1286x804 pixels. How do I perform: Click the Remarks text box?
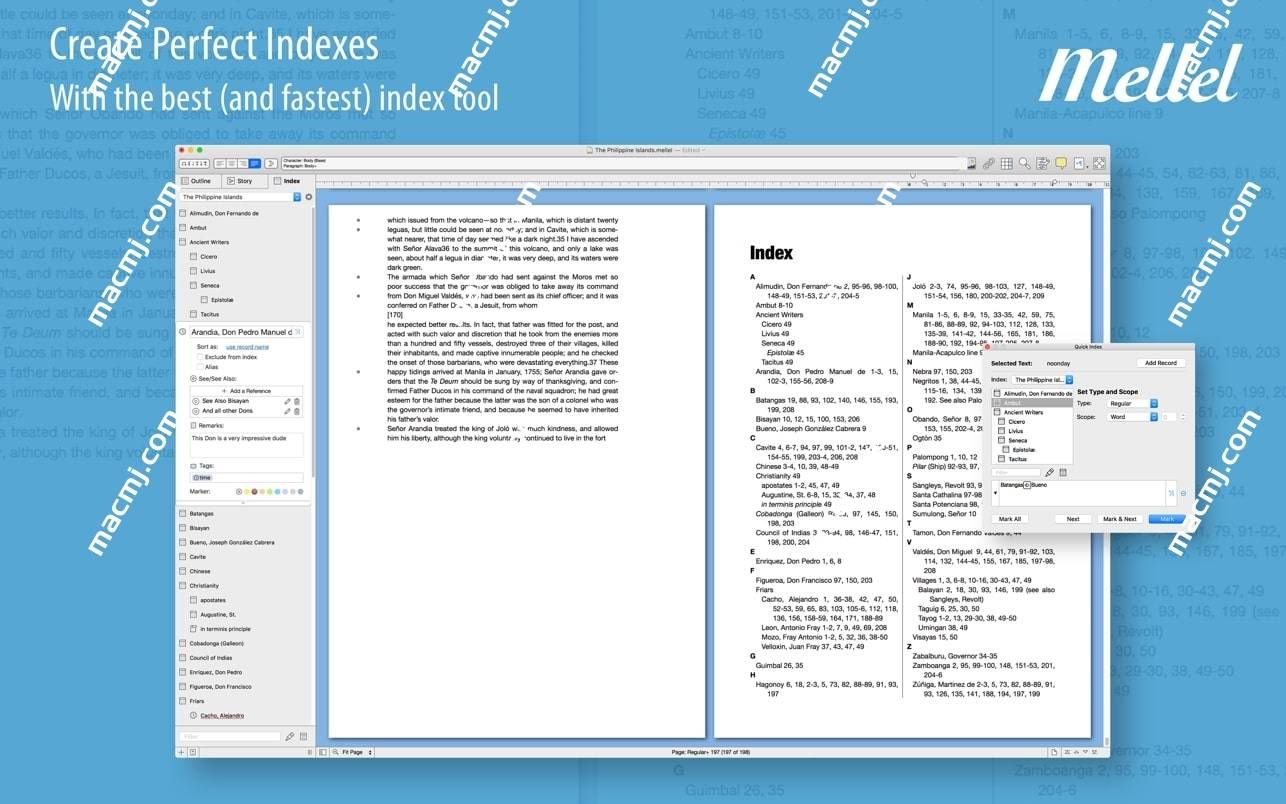(247, 445)
